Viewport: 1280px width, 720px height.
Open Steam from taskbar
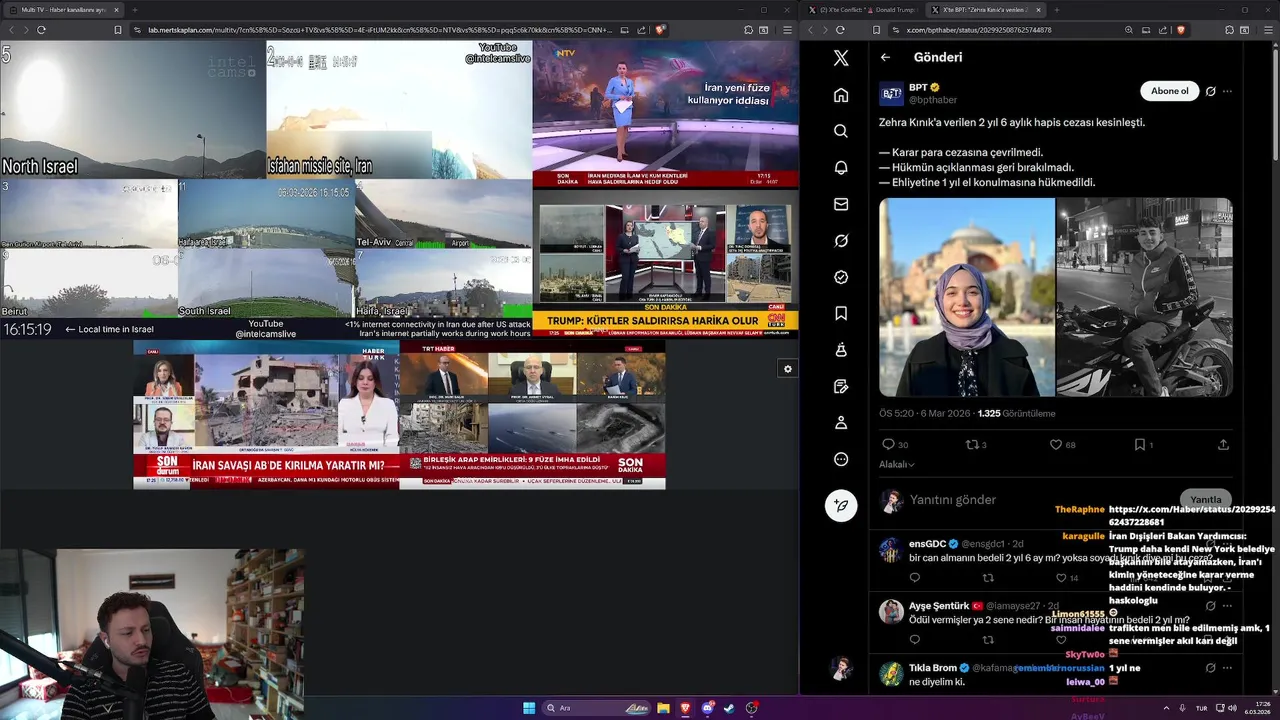pos(730,708)
